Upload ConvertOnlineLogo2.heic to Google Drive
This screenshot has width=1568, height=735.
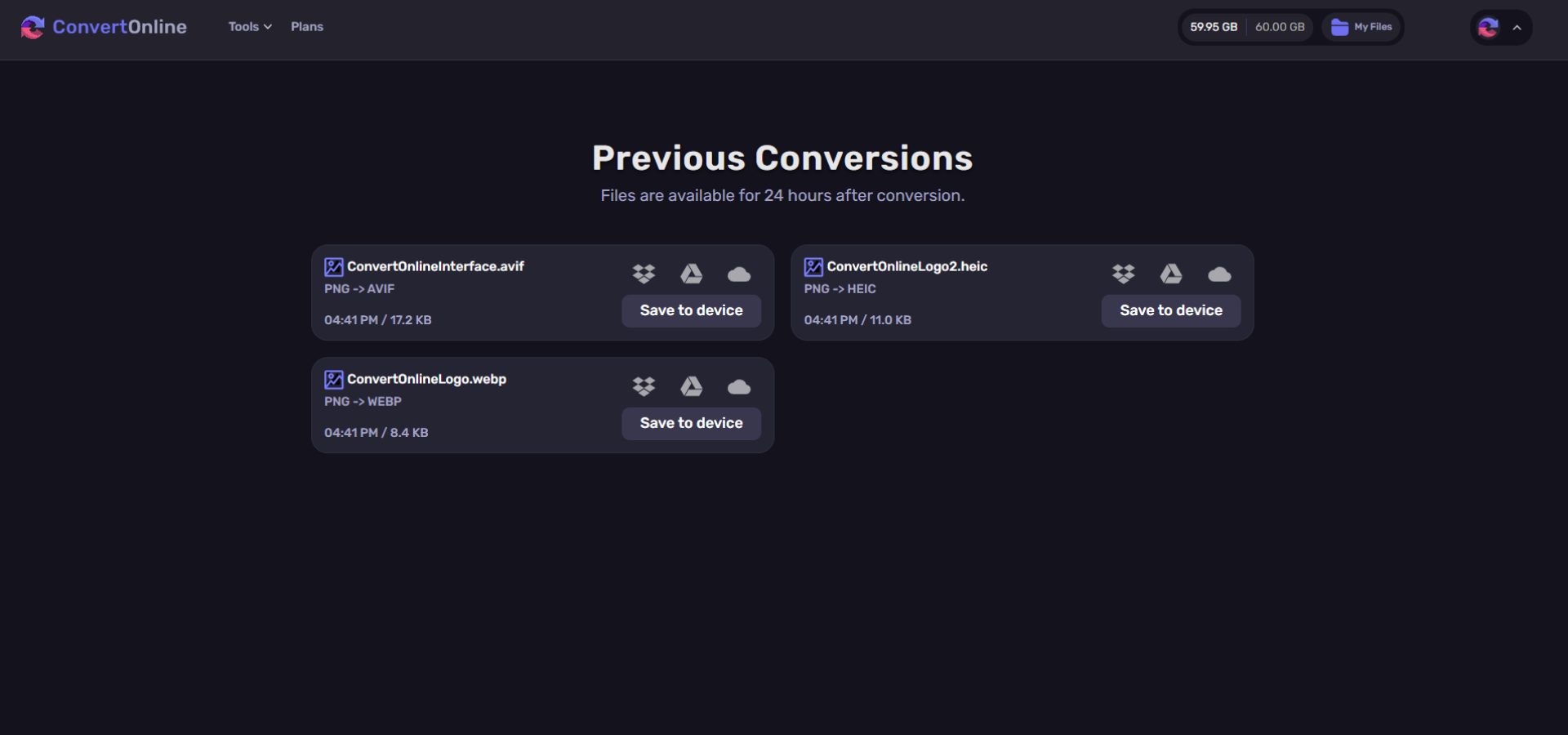click(1171, 274)
